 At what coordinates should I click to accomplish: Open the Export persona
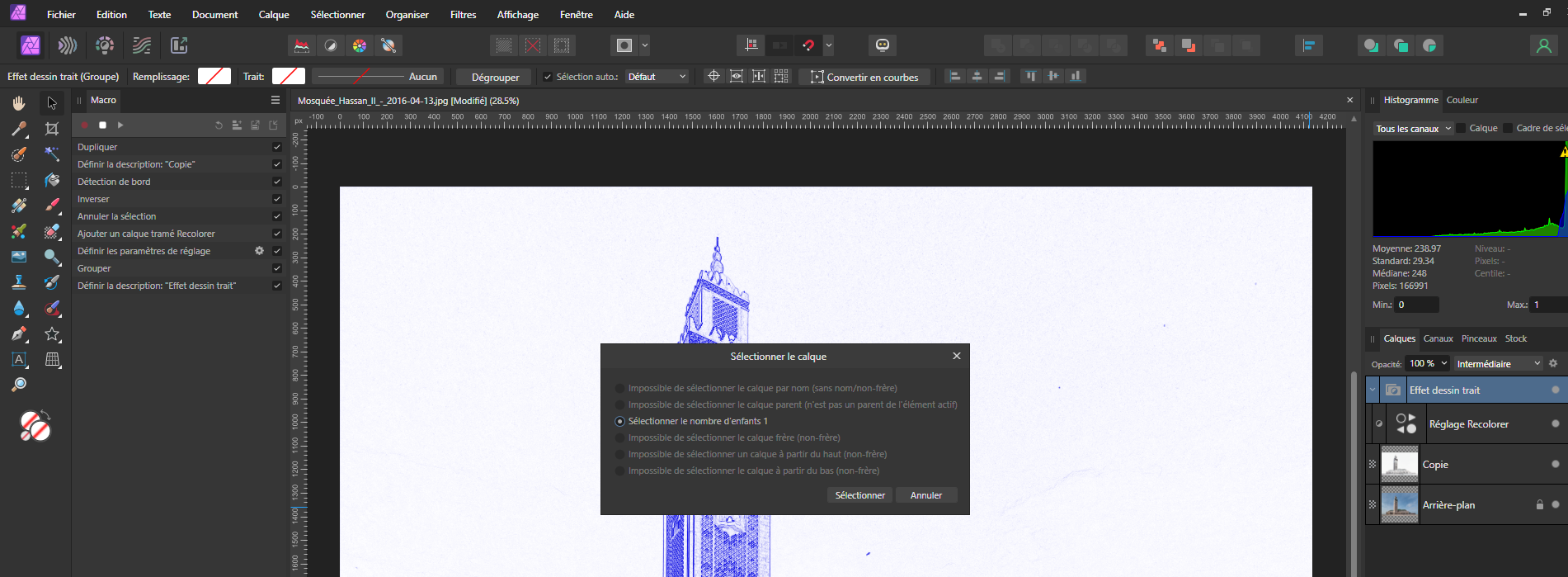179,45
